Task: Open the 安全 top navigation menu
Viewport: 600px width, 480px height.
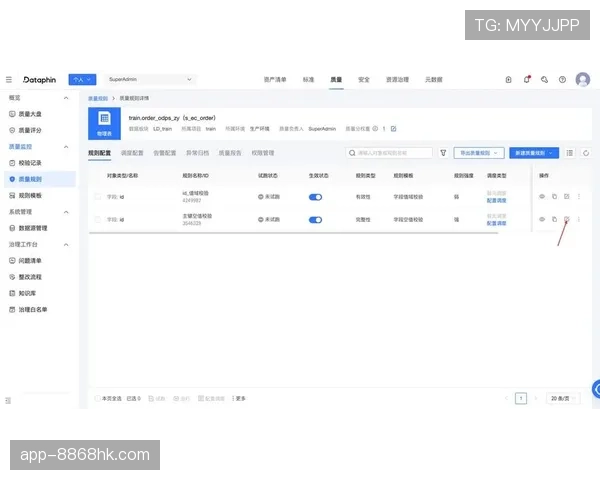Action: (x=364, y=79)
